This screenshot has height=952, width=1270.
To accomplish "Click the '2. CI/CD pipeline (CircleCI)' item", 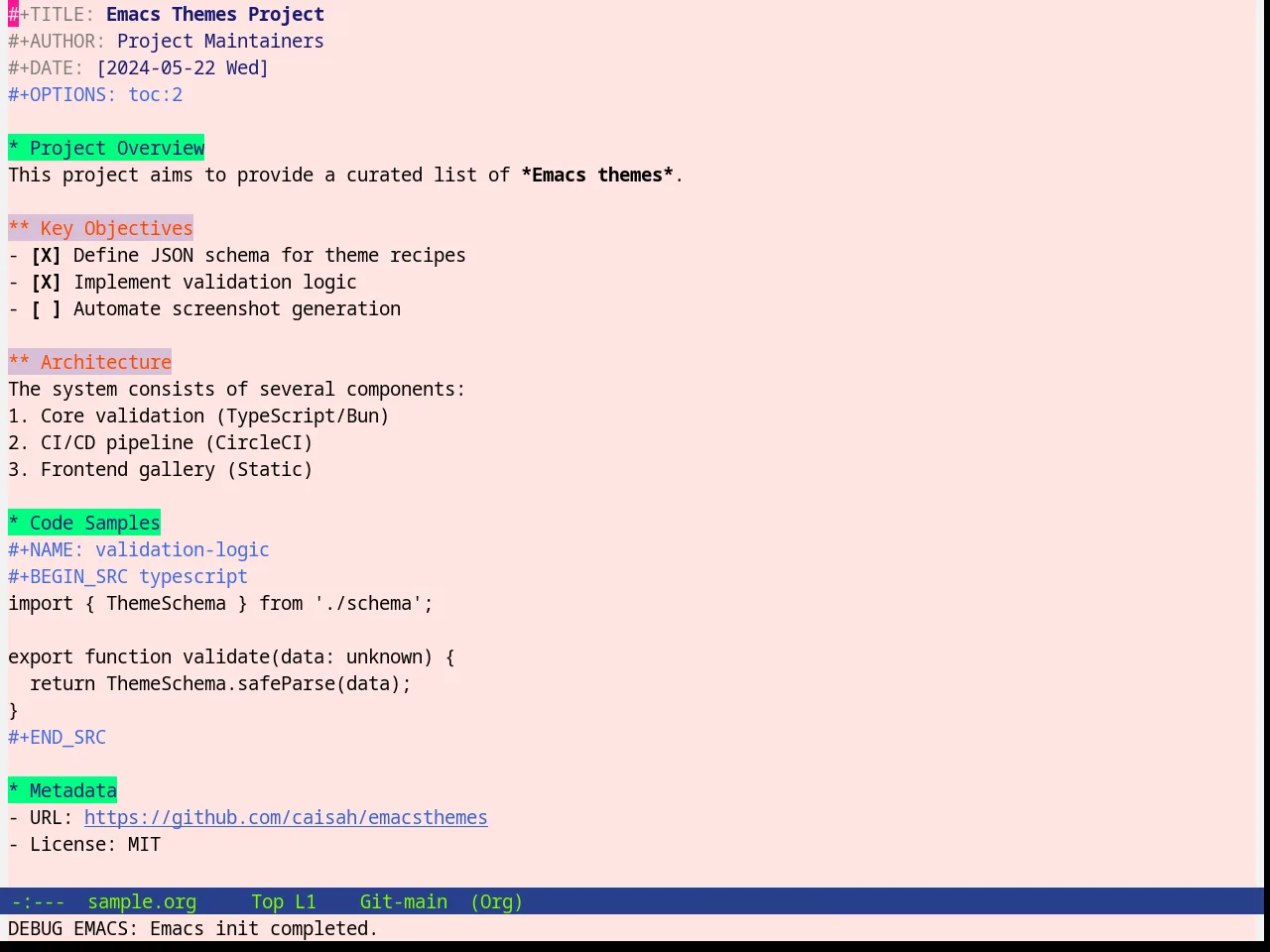I will coord(161,442).
